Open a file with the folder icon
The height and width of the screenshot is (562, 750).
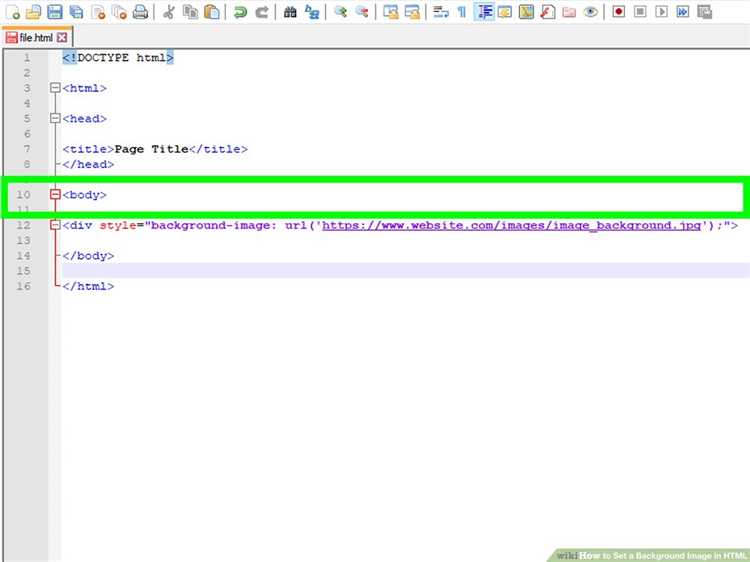[33, 12]
